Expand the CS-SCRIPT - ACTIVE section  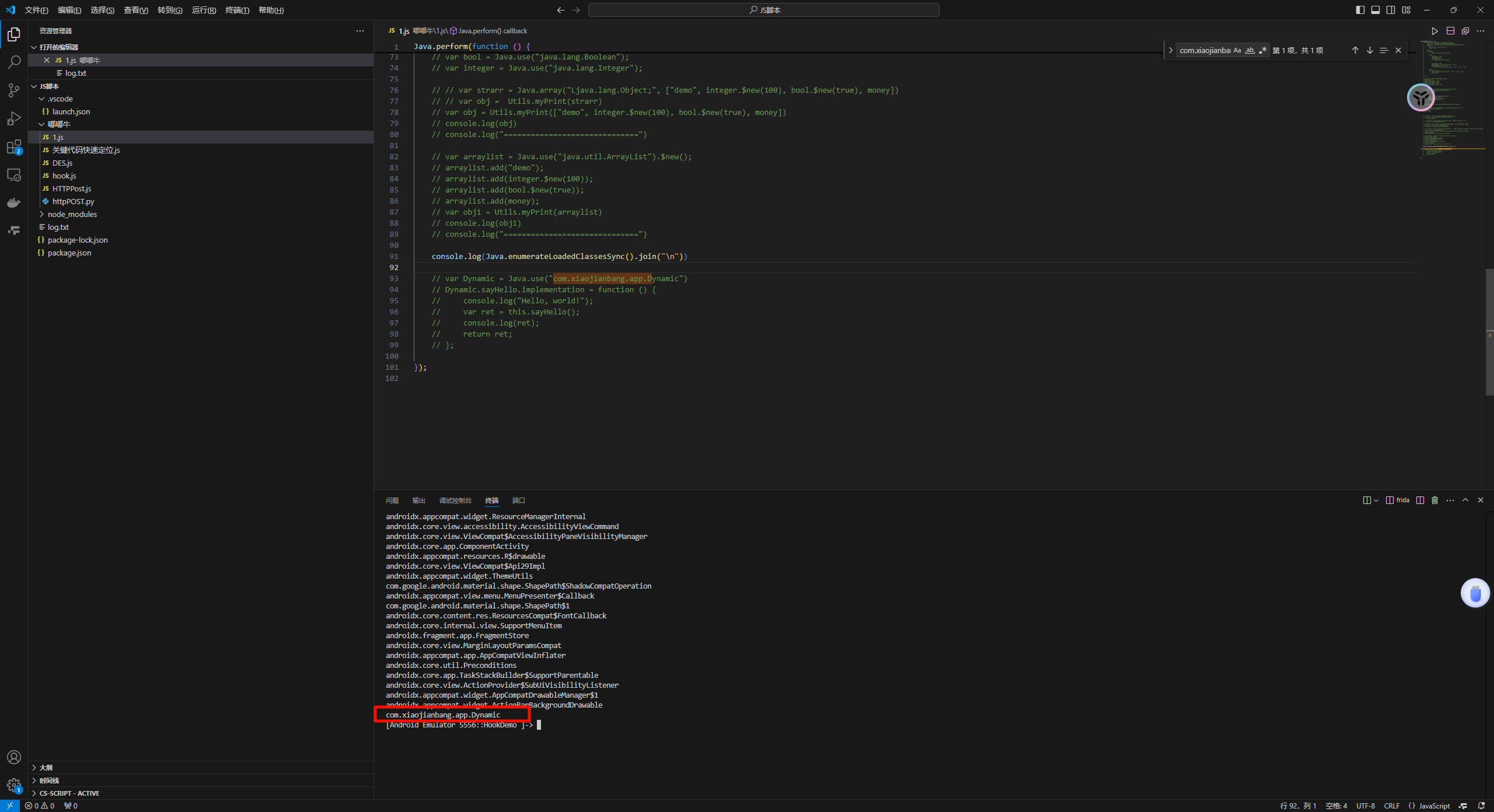[x=69, y=793]
